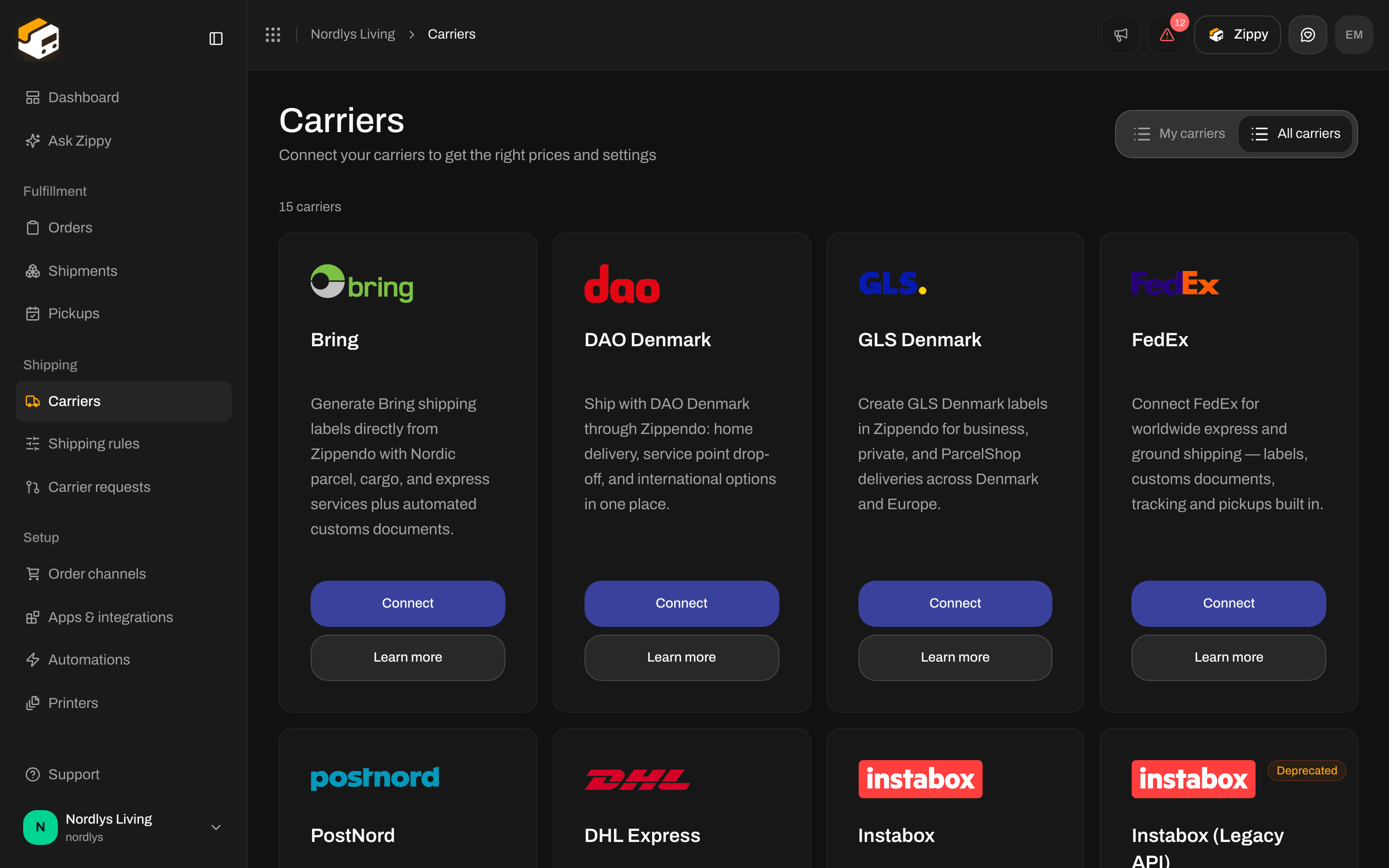
Task: Click Nordlys Living in the breadcrumb
Action: click(x=353, y=34)
